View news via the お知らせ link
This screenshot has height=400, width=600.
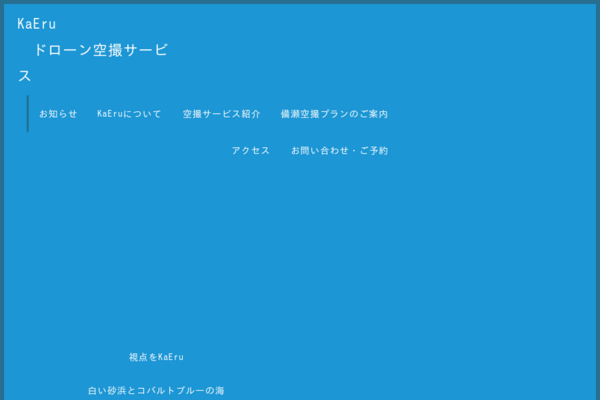[58, 114]
